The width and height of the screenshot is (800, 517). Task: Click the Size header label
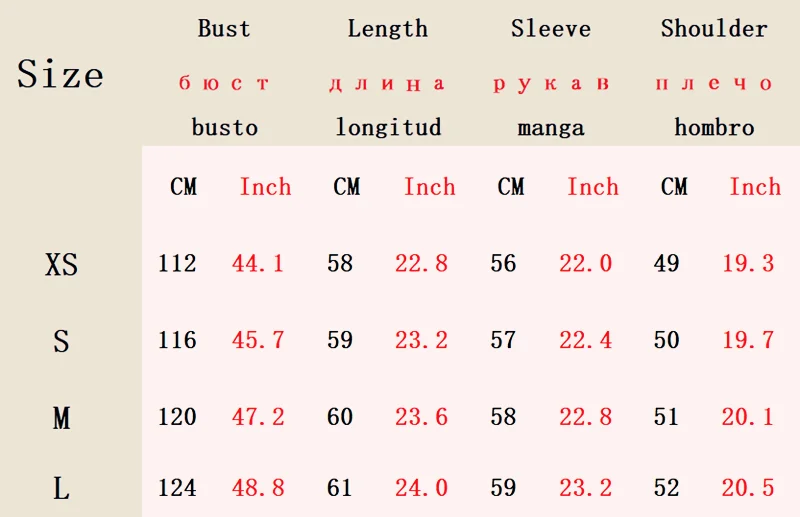pos(60,73)
